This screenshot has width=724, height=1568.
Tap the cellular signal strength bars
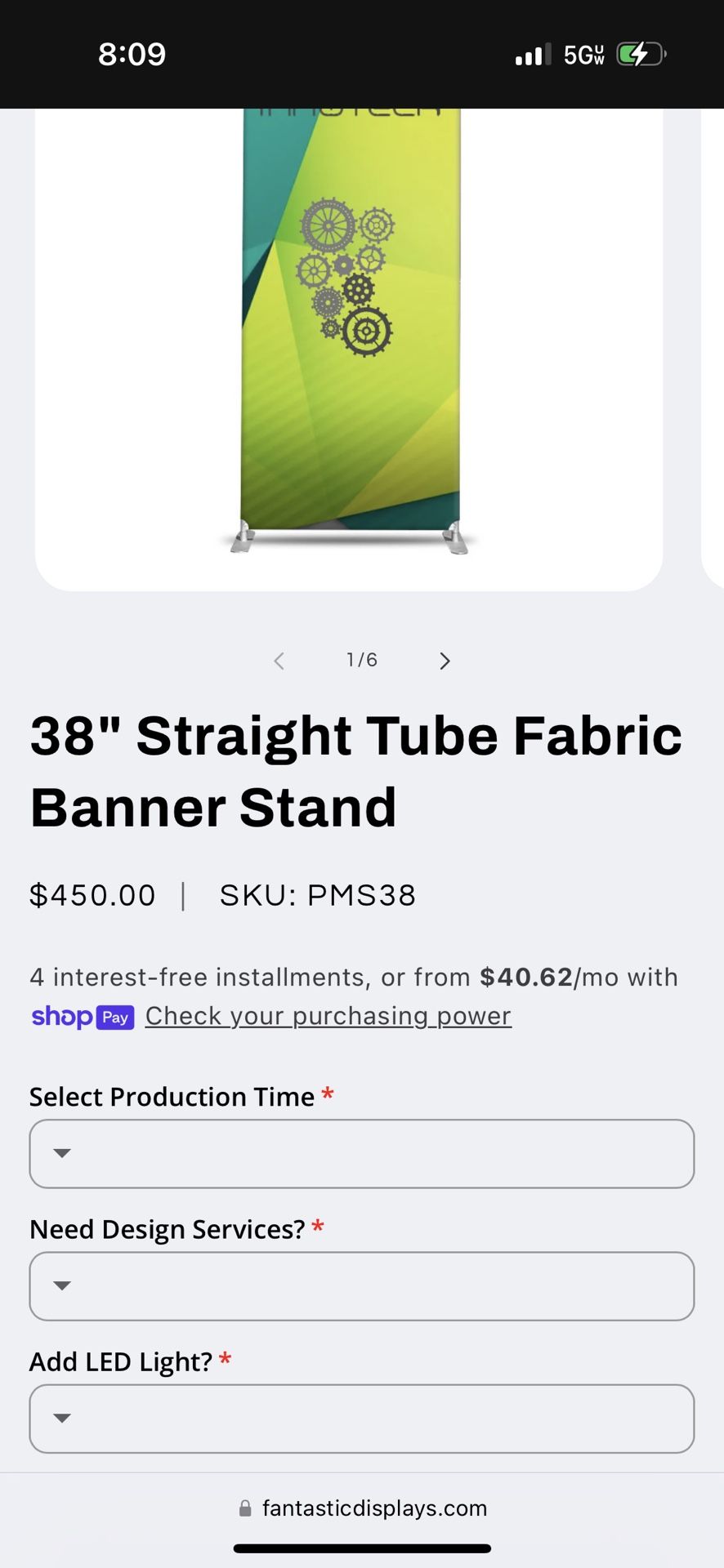pyautogui.click(x=533, y=55)
